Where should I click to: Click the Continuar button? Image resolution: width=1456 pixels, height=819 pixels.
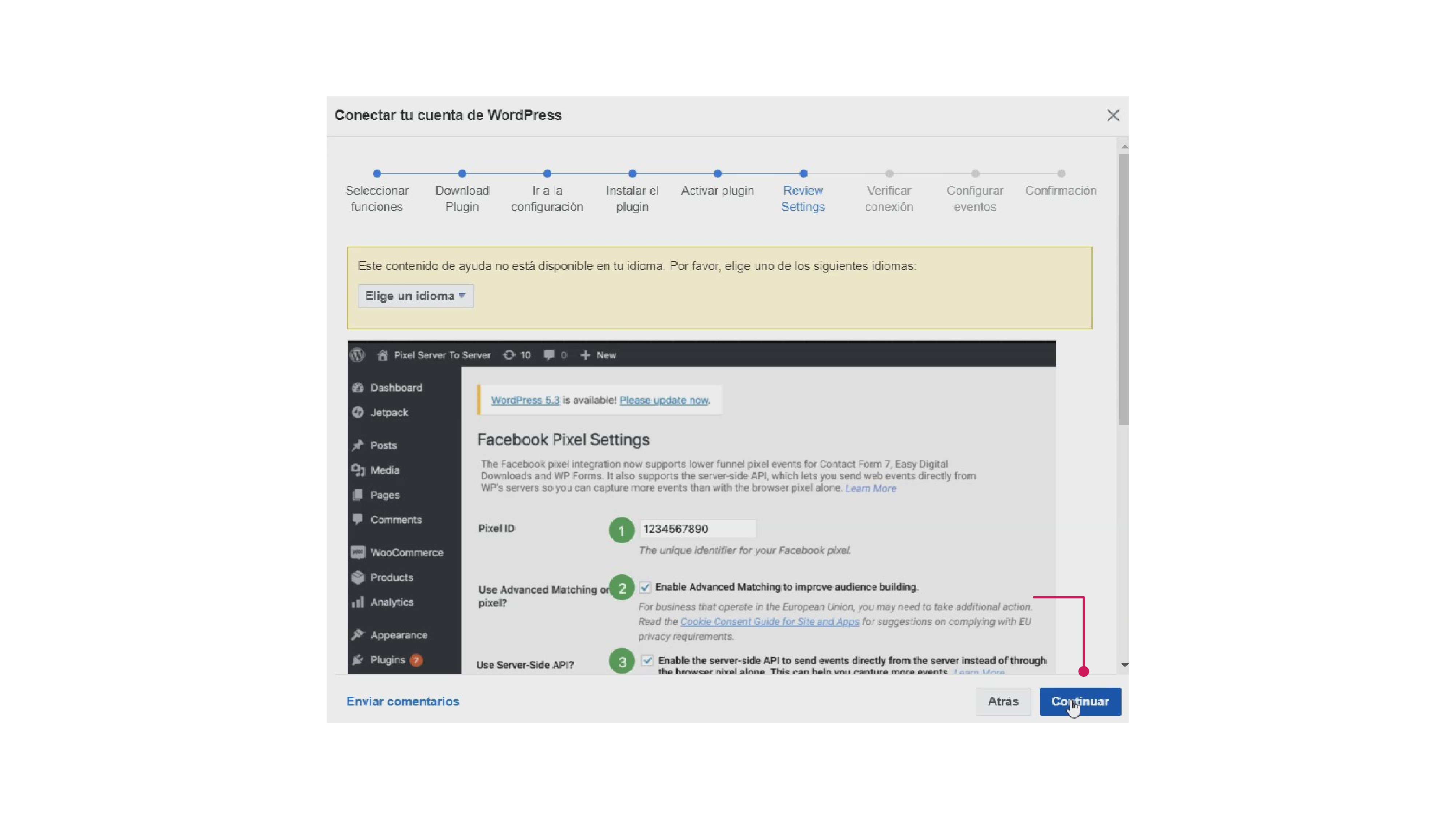point(1080,701)
